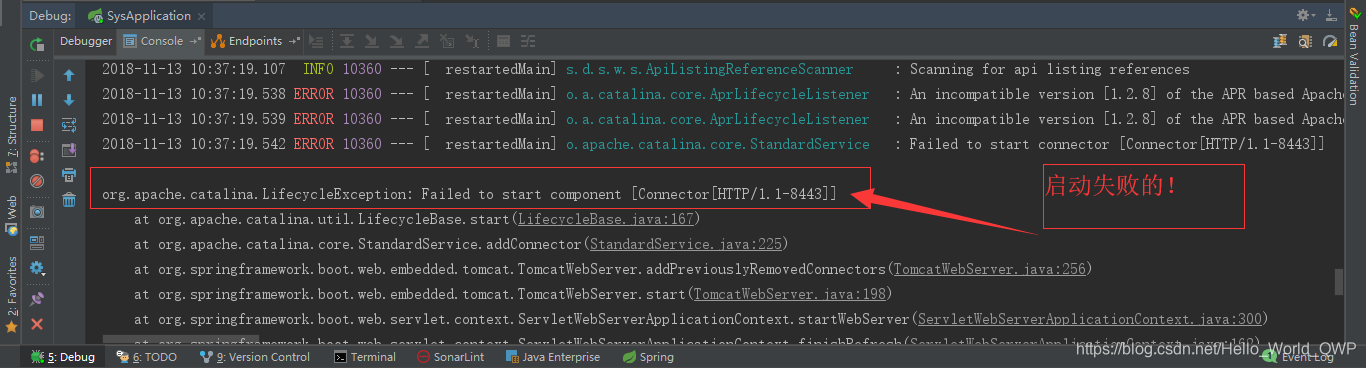Screen dimensions: 1366x368
Task: Open the Structure tool window
Action: point(11,134)
